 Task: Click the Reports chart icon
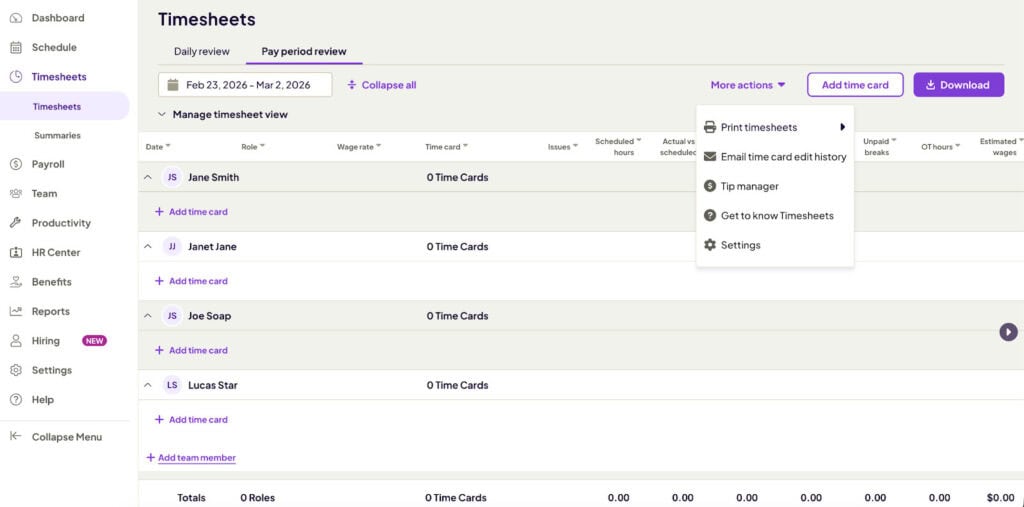click(x=16, y=311)
